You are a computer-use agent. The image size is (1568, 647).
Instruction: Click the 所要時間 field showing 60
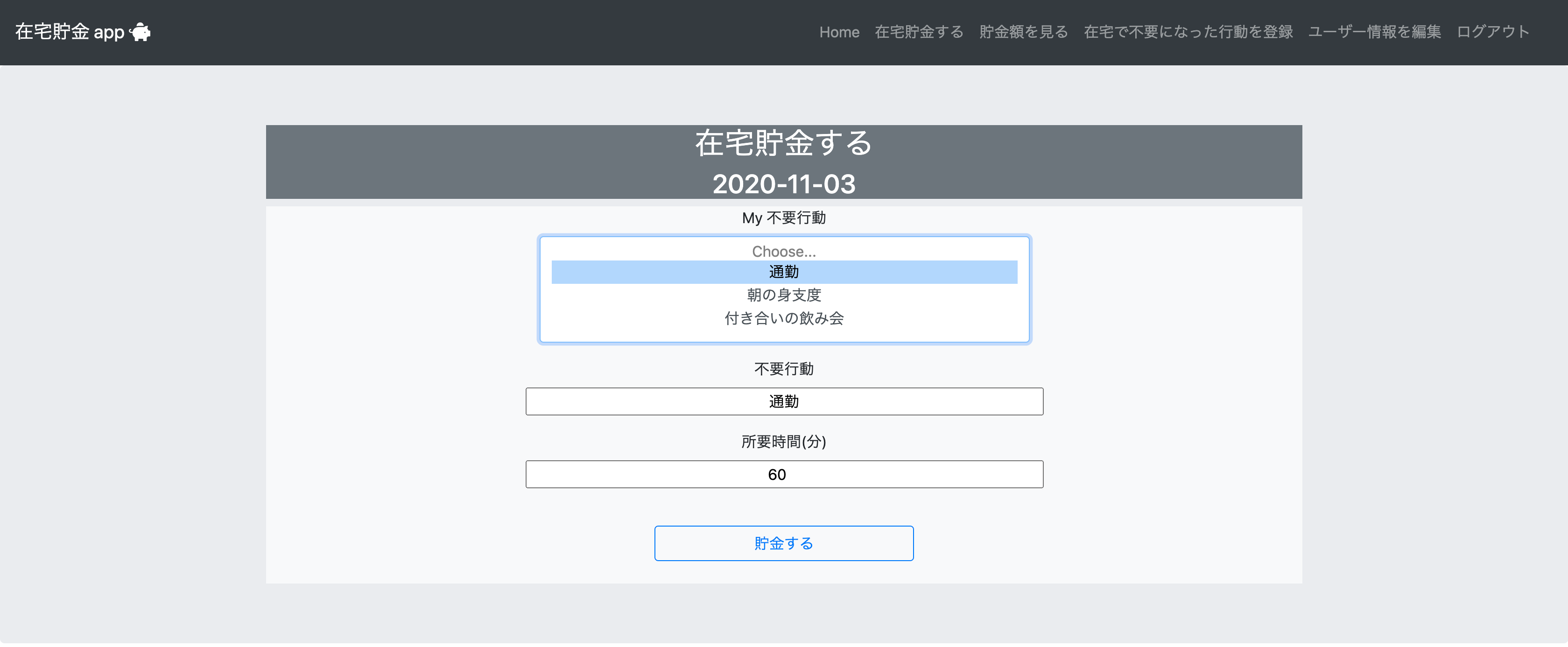click(784, 474)
